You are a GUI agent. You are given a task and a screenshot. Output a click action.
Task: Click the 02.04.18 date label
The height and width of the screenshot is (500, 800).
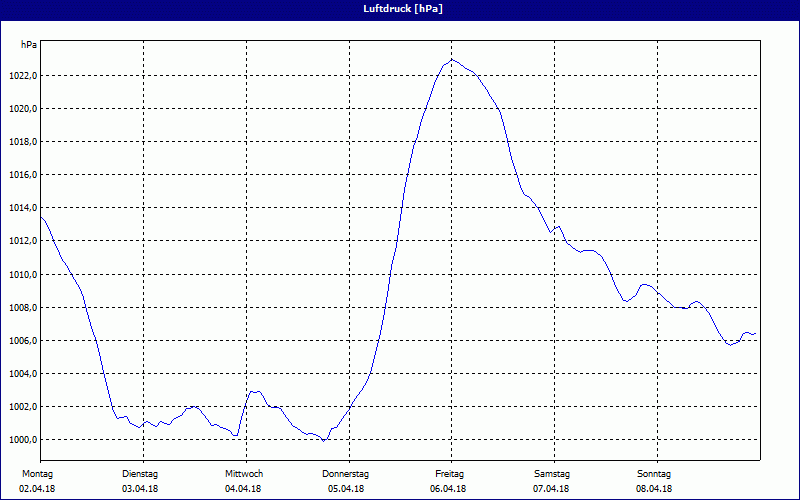pyautogui.click(x=37, y=489)
